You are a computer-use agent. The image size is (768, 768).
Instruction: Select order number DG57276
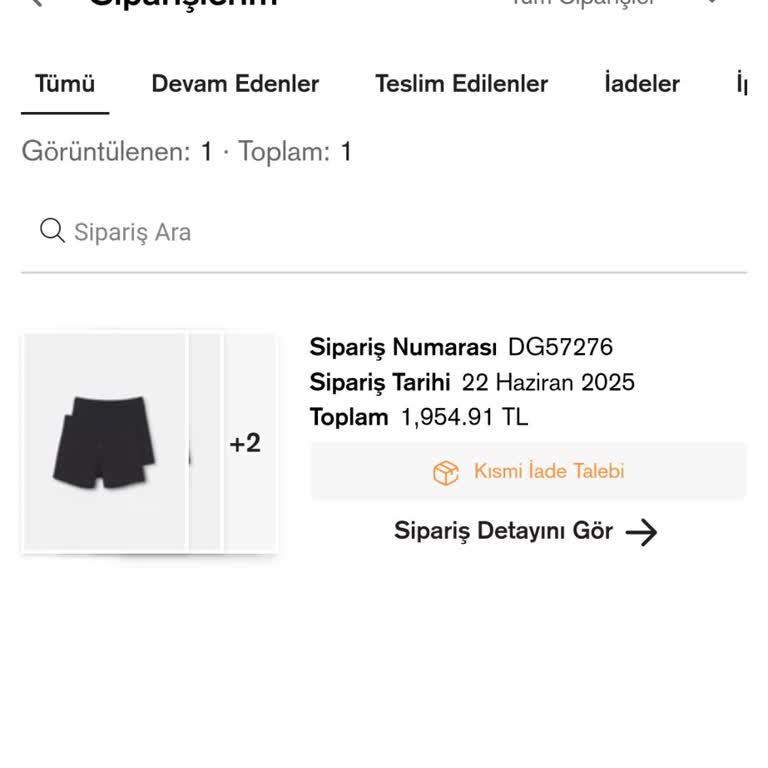point(560,348)
